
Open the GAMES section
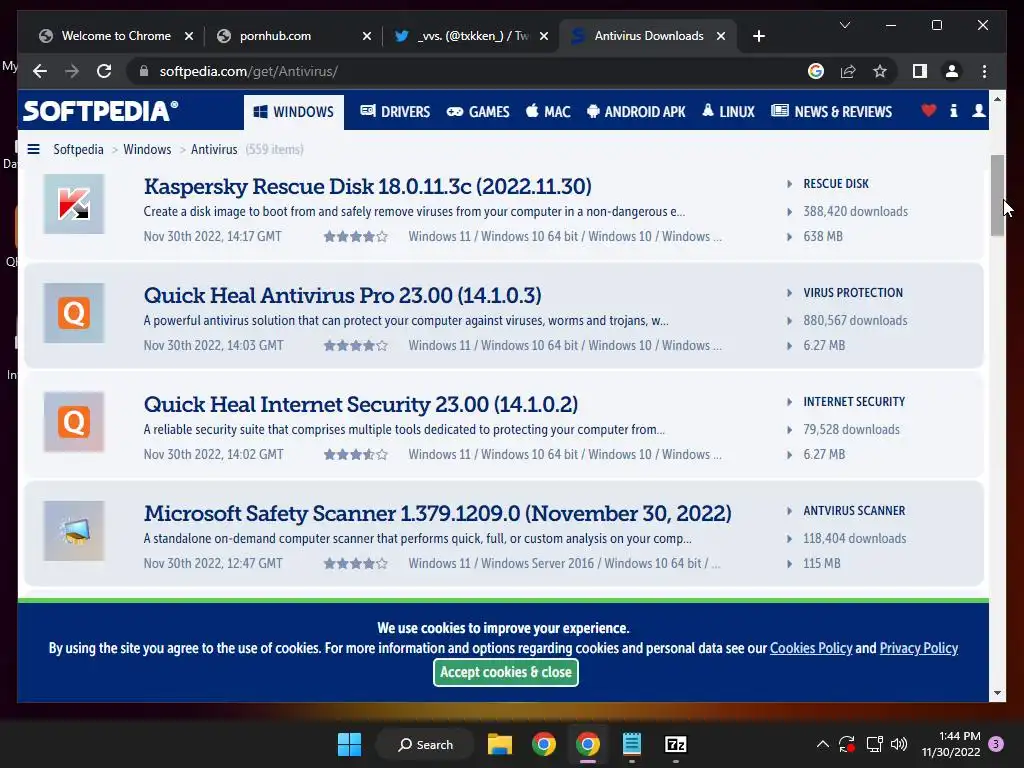(478, 112)
